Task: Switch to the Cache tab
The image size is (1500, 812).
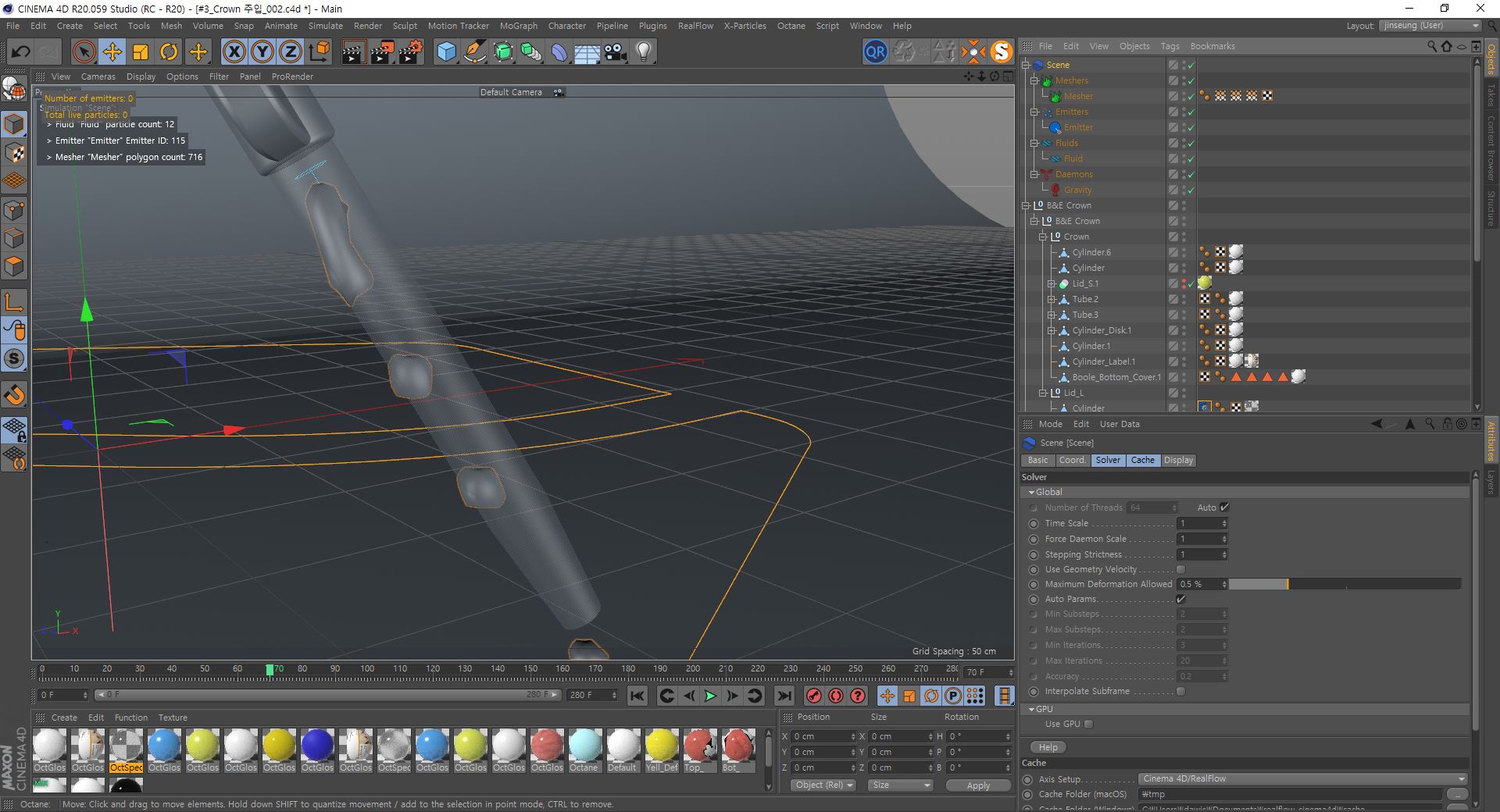Action: tap(1142, 461)
